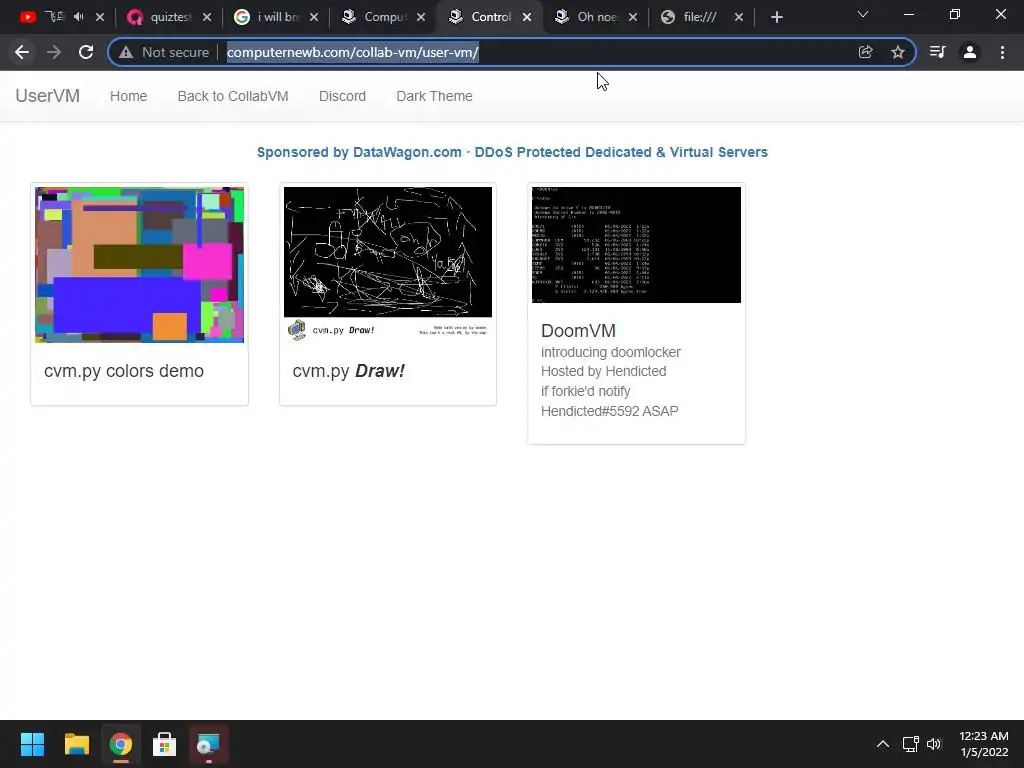1024x768 pixels.
Task: Click 'introducing doomlocker' text
Action: [x=611, y=352]
